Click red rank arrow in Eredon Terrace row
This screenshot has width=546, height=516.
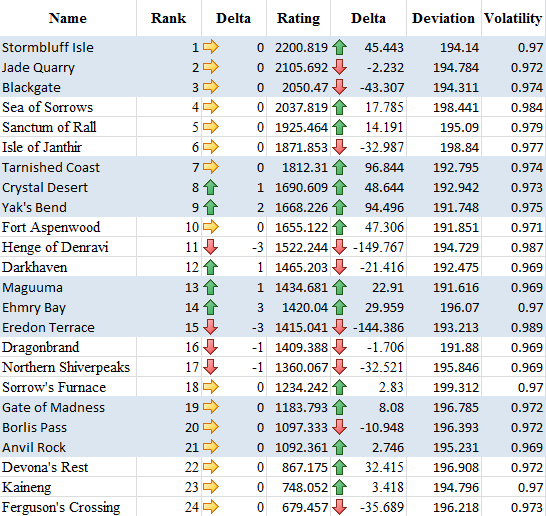click(x=210, y=327)
